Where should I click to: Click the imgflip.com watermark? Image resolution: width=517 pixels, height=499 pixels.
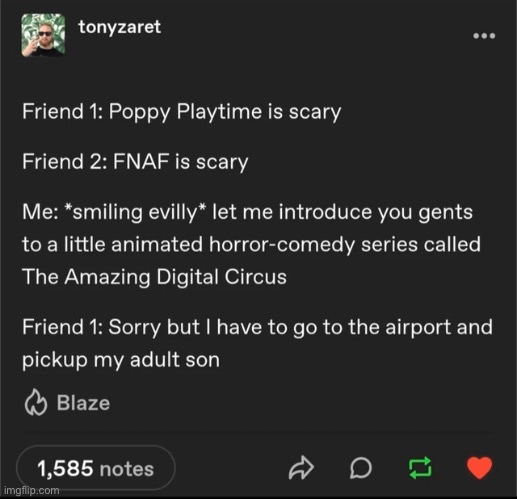tap(32, 491)
